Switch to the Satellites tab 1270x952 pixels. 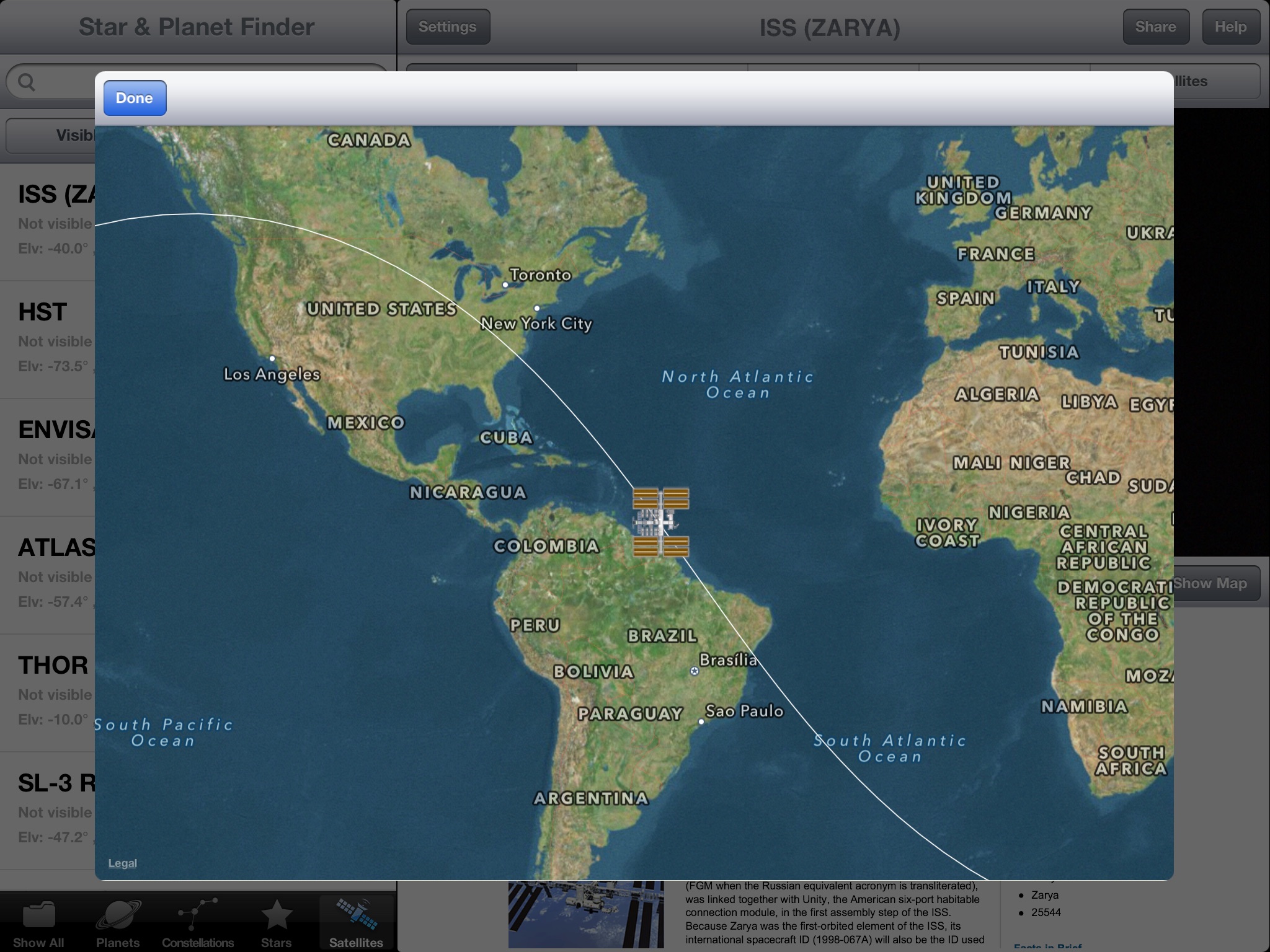click(356, 923)
